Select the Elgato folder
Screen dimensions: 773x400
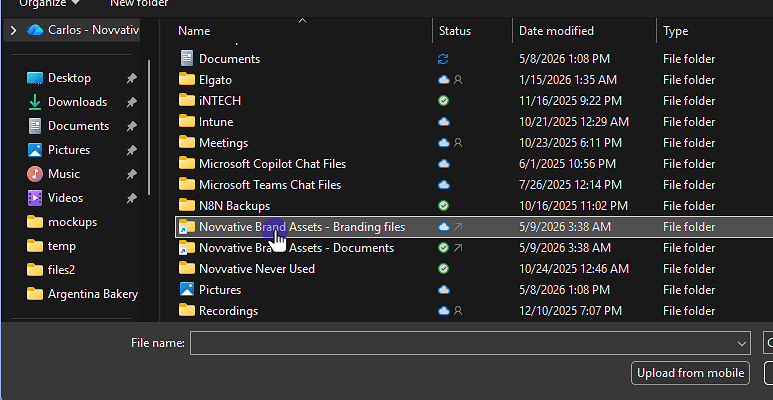474,80
